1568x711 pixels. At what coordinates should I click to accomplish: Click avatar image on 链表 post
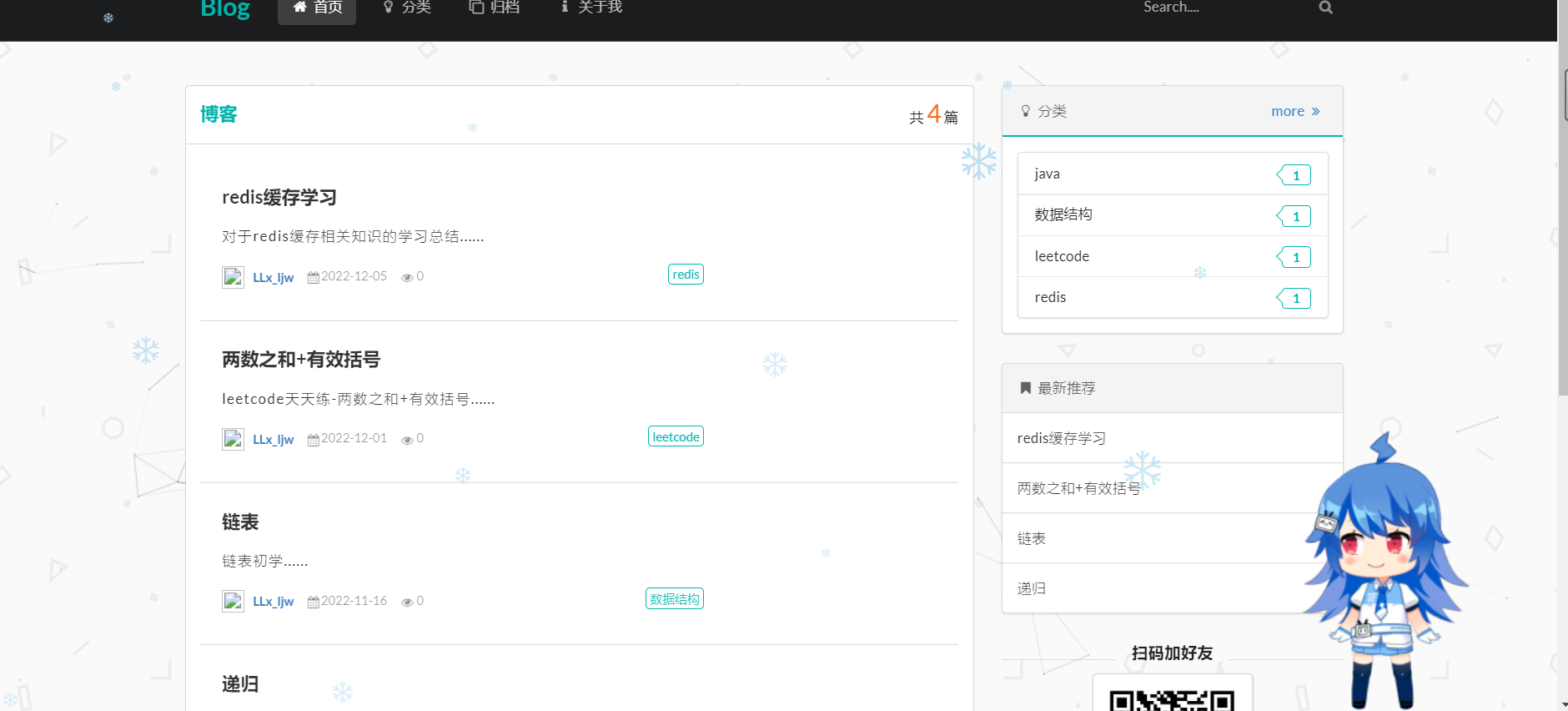[x=233, y=601]
